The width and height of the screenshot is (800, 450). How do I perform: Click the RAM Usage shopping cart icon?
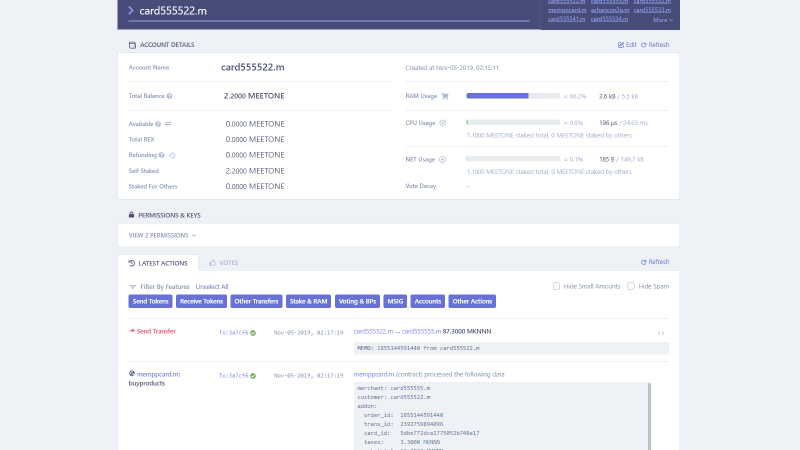[x=445, y=96]
